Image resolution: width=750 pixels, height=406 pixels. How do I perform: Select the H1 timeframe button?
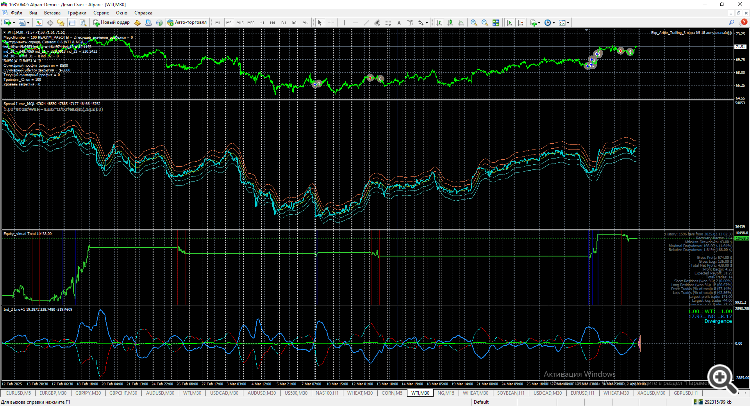262,22
